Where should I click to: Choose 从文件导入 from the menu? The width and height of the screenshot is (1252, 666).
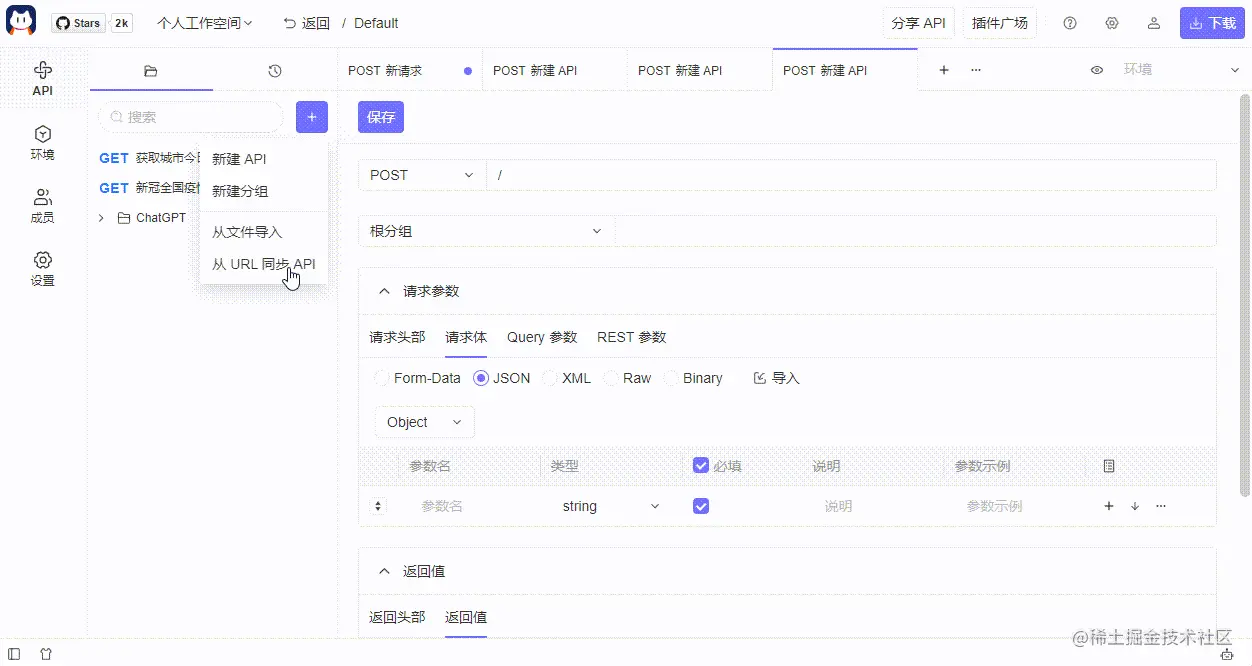pos(264,232)
